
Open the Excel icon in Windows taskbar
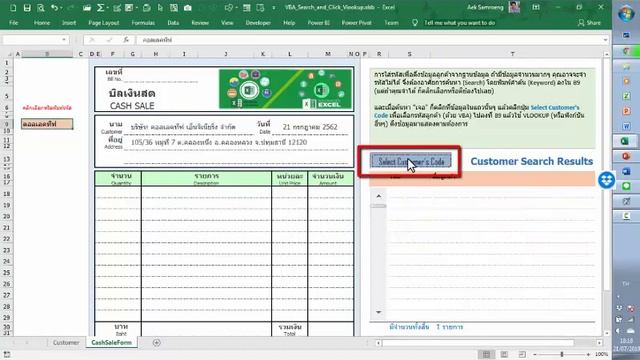point(625,141)
